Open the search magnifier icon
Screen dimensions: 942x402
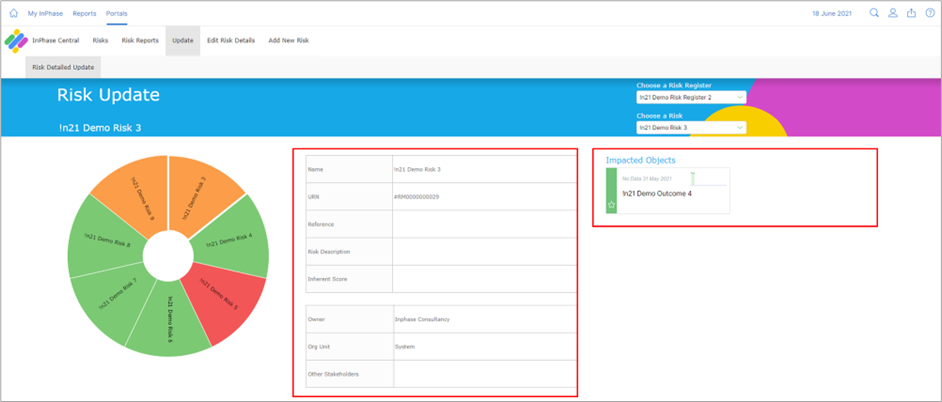pyautogui.click(x=874, y=13)
